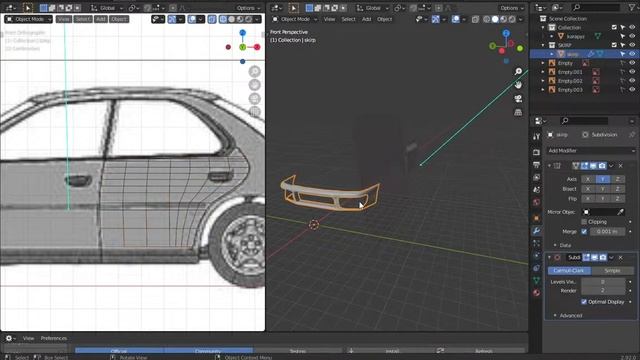This screenshot has width=640, height=360.
Task: Open Render properties tab icon
Action: click(x=536, y=152)
